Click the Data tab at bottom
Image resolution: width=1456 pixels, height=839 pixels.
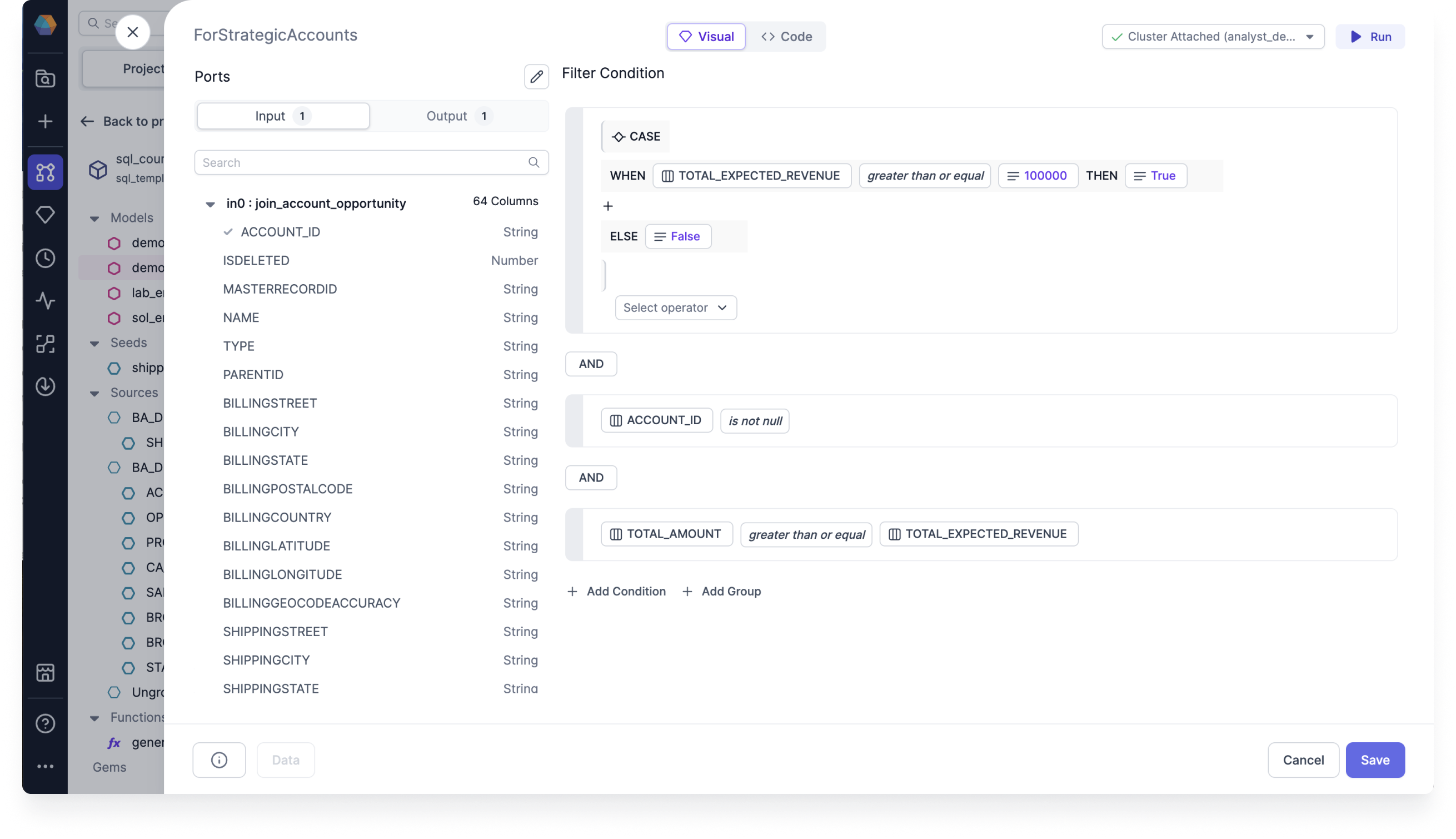285,759
